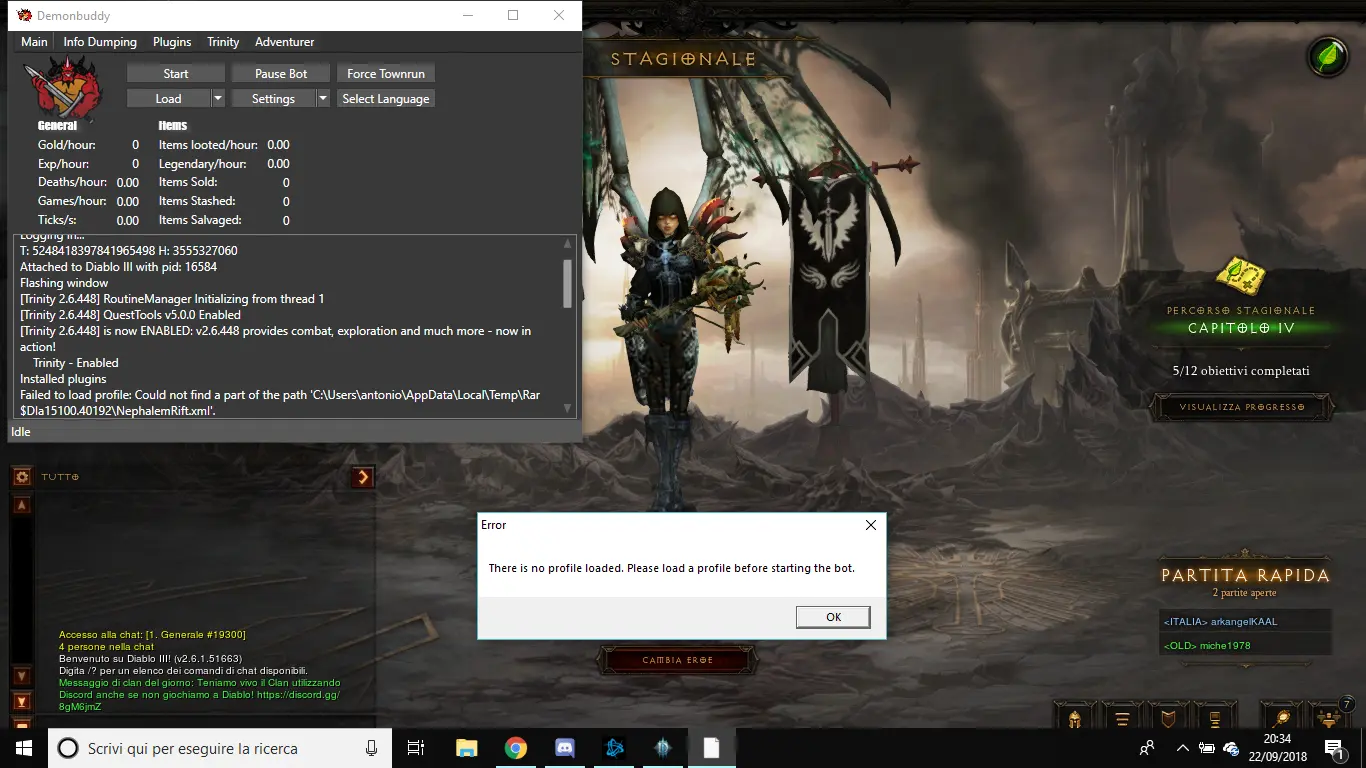1366x768 pixels.
Task: Switch to Diablo III taskbar icon
Action: (x=663, y=748)
